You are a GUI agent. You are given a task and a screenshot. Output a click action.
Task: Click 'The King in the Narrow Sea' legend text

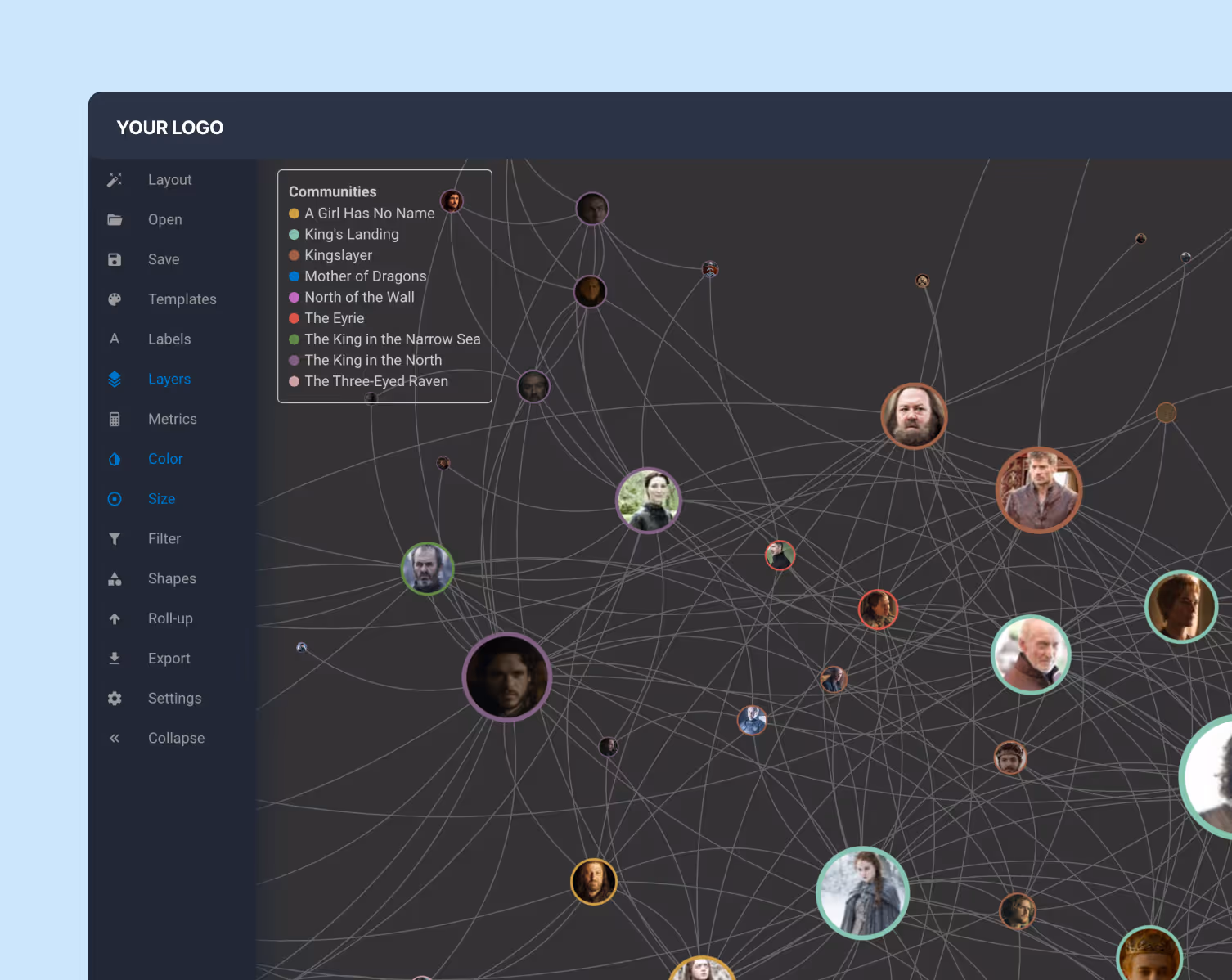(393, 339)
